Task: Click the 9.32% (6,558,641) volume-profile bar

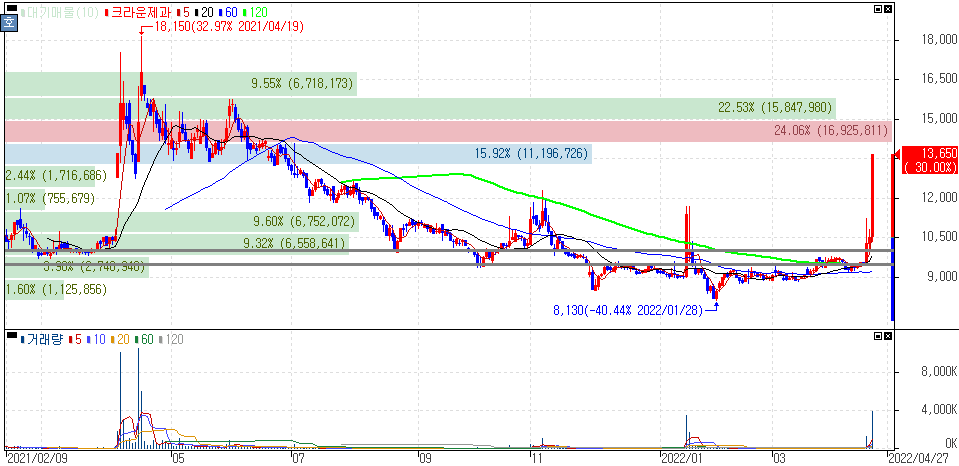Action: (177, 244)
